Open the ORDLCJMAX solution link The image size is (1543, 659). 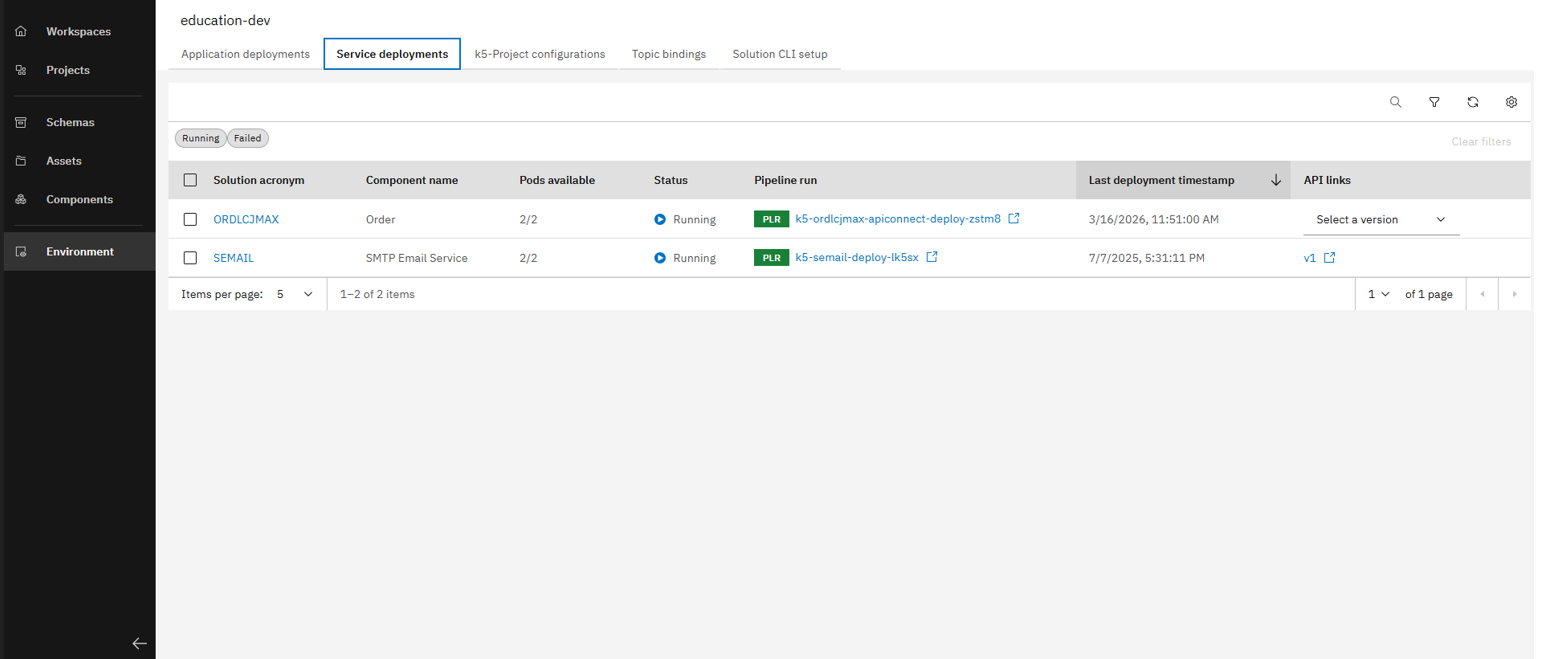click(x=246, y=219)
